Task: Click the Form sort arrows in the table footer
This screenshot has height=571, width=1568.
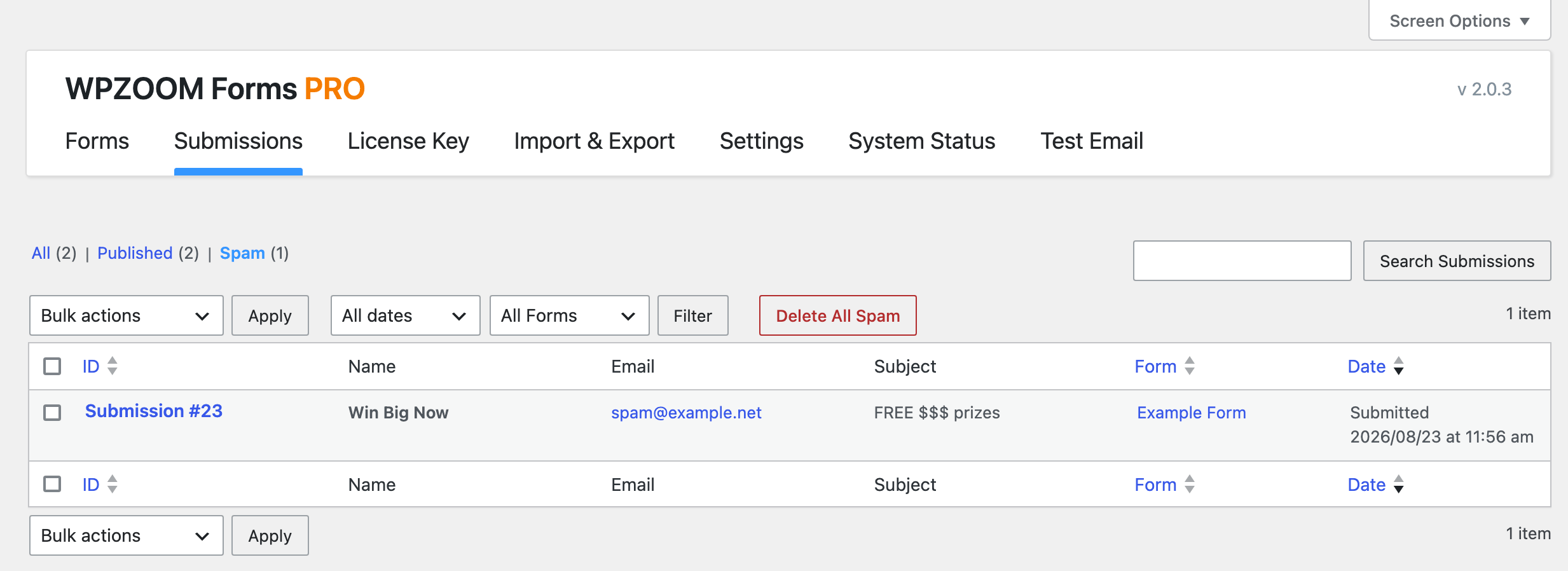Action: [1190, 485]
